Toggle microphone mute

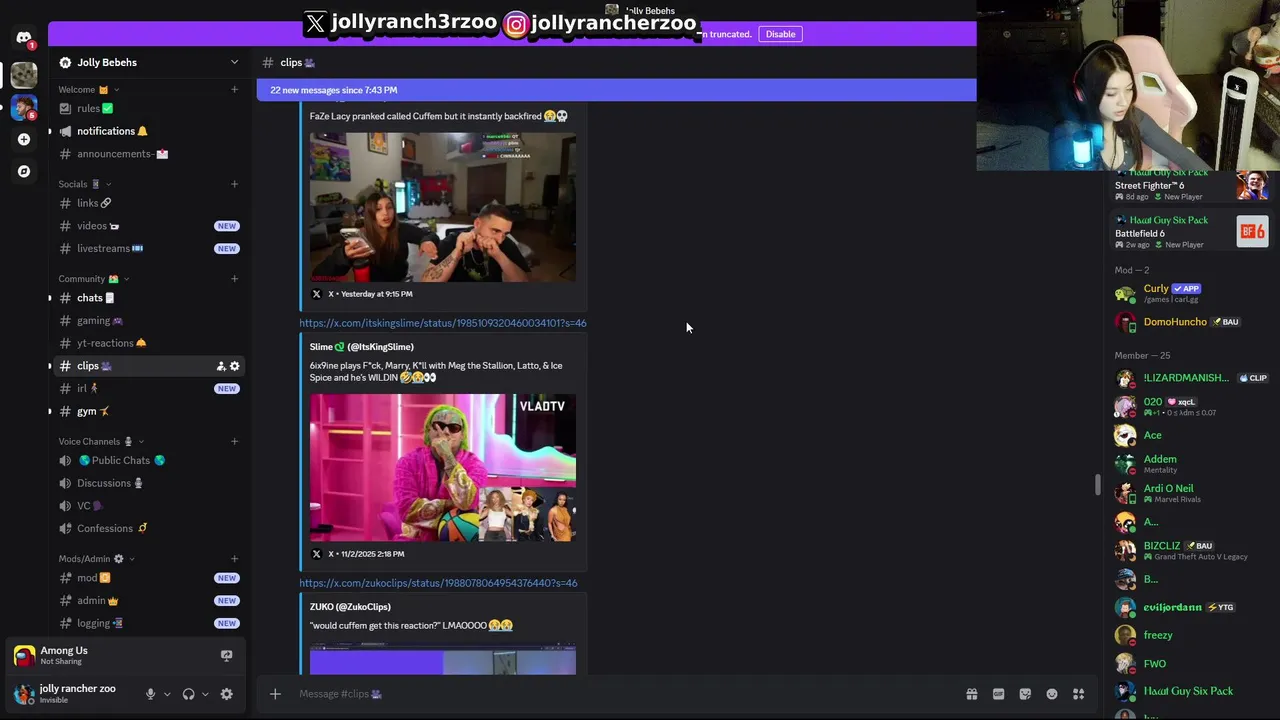pyautogui.click(x=150, y=694)
